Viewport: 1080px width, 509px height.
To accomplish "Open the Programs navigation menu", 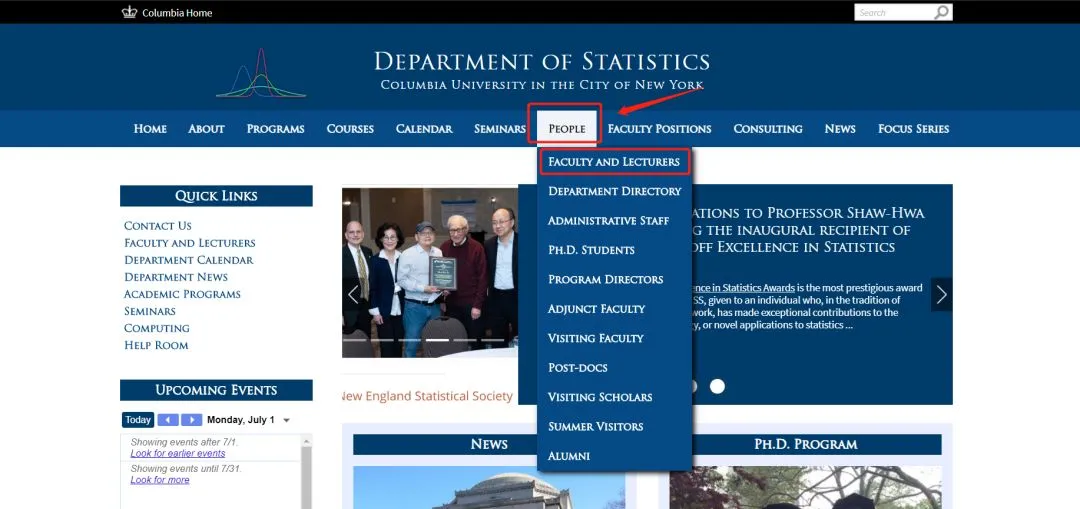I will coord(275,129).
